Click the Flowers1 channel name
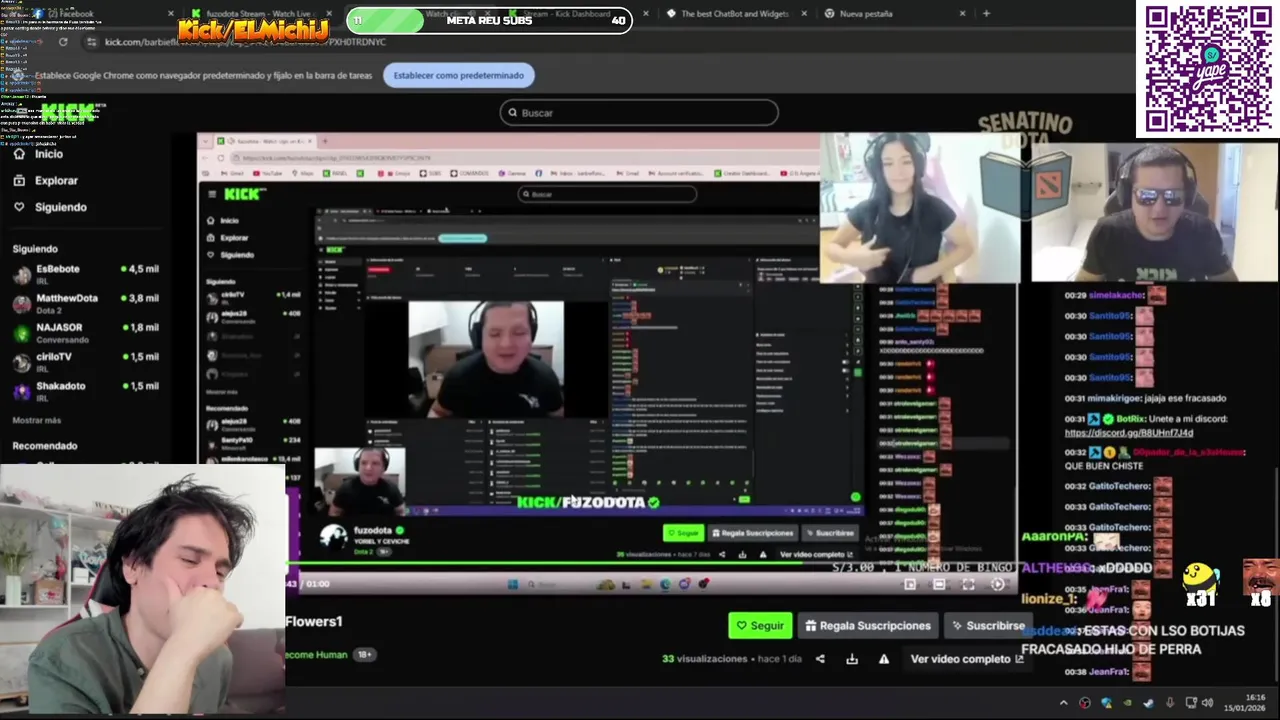 [314, 622]
